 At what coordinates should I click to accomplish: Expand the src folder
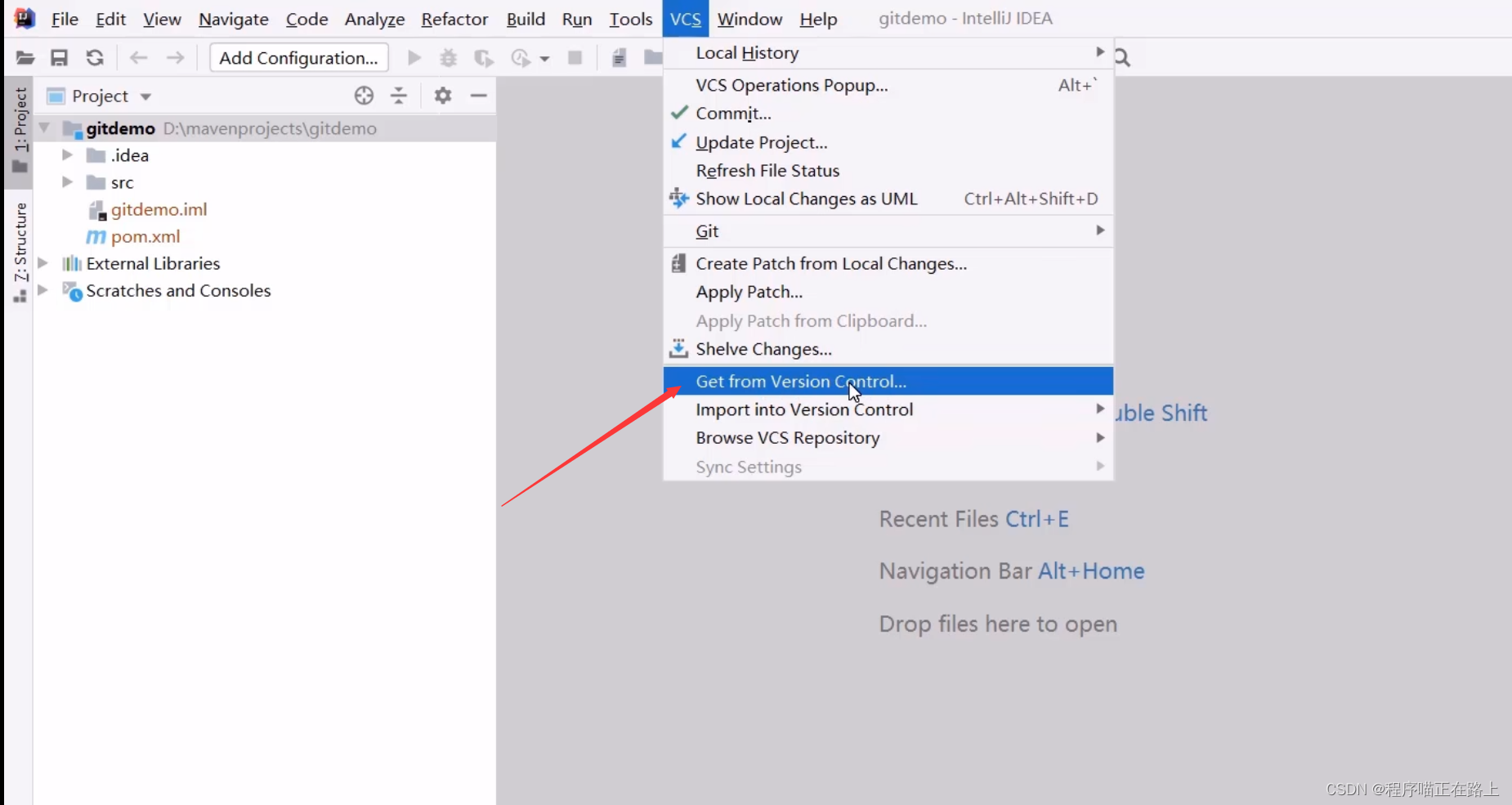point(67,182)
